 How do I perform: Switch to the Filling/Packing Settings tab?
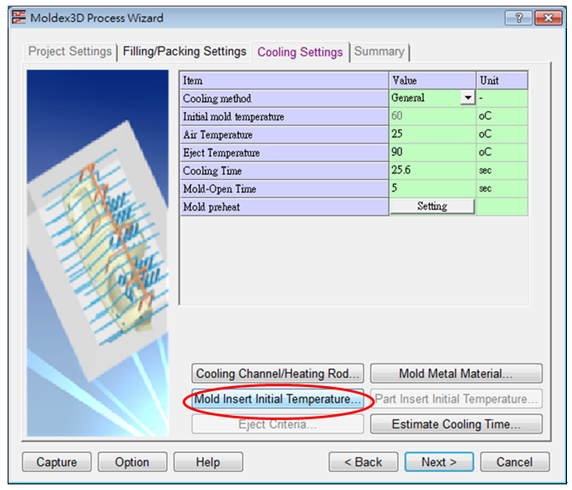pyautogui.click(x=185, y=51)
